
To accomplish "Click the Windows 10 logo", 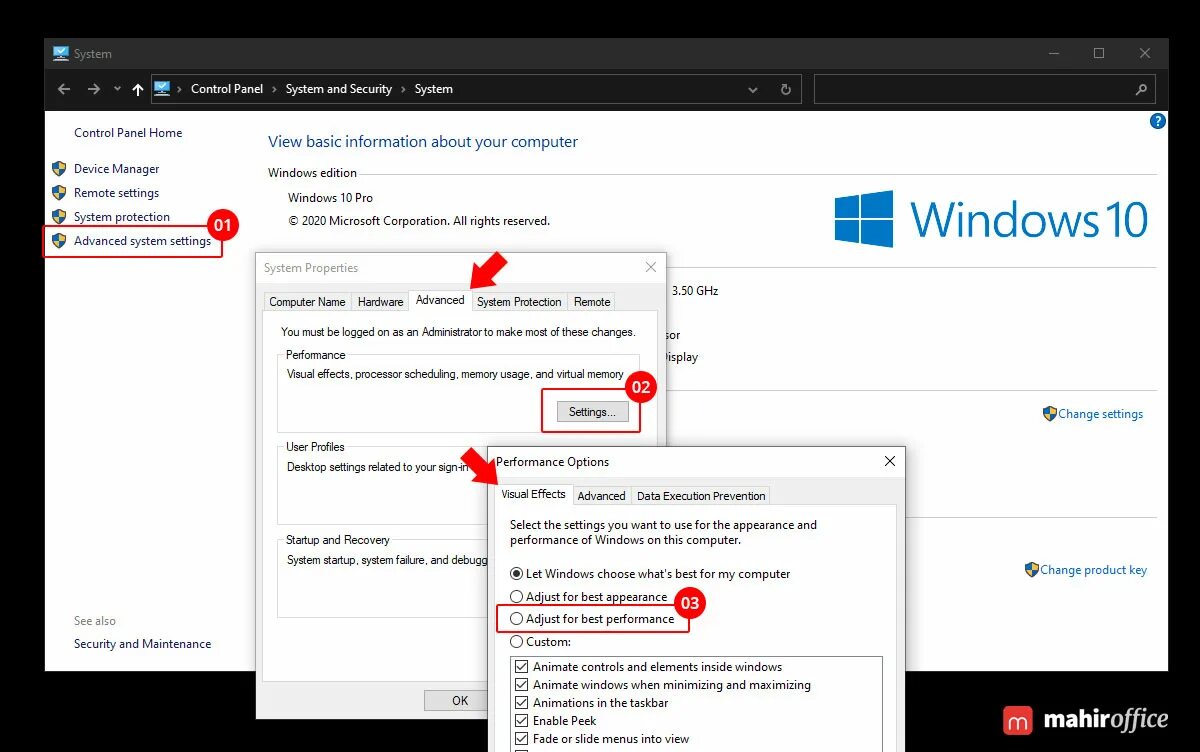I will tap(991, 219).
